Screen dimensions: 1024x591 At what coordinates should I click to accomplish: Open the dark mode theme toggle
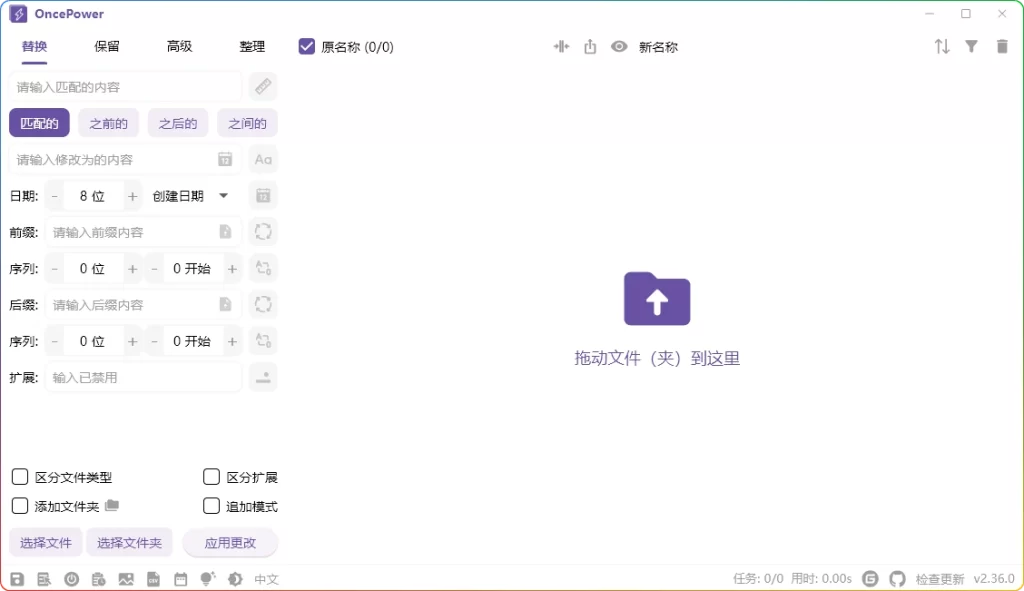(x=234, y=578)
